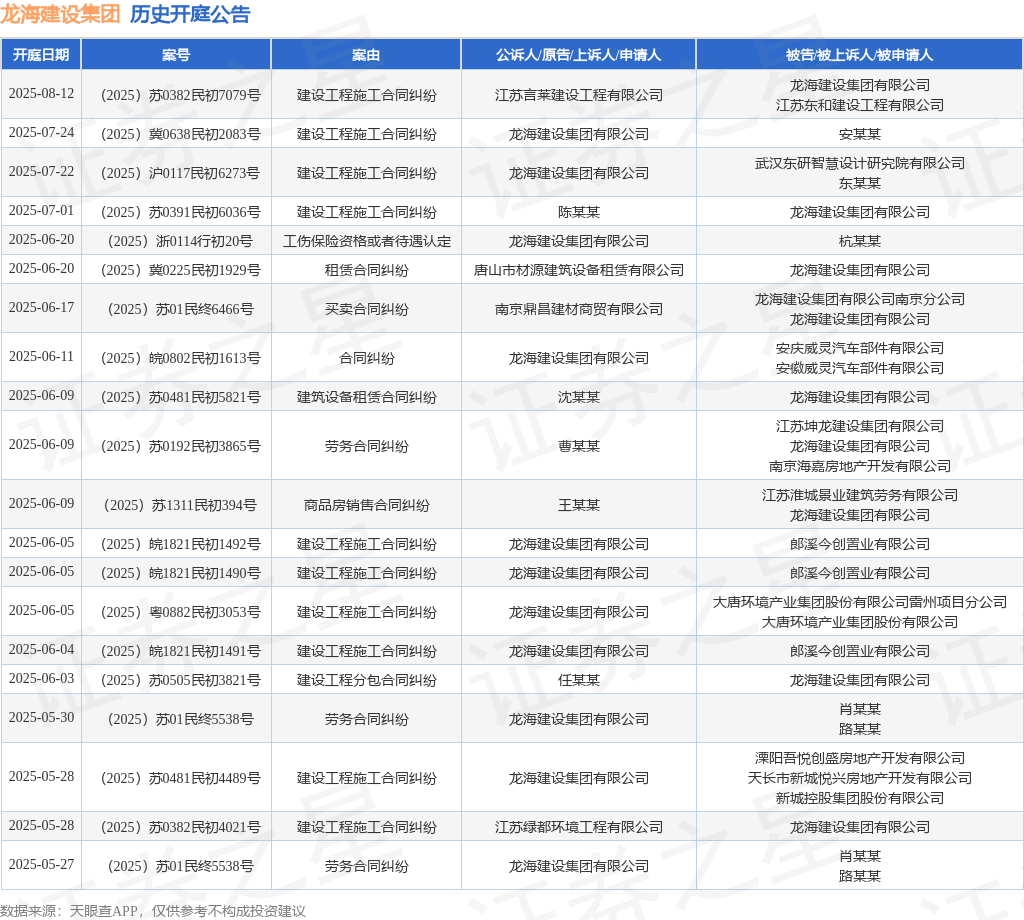Click plaintiff 江苏绿都环境工程有限公司
The height and width of the screenshot is (920, 1024).
click(579, 827)
